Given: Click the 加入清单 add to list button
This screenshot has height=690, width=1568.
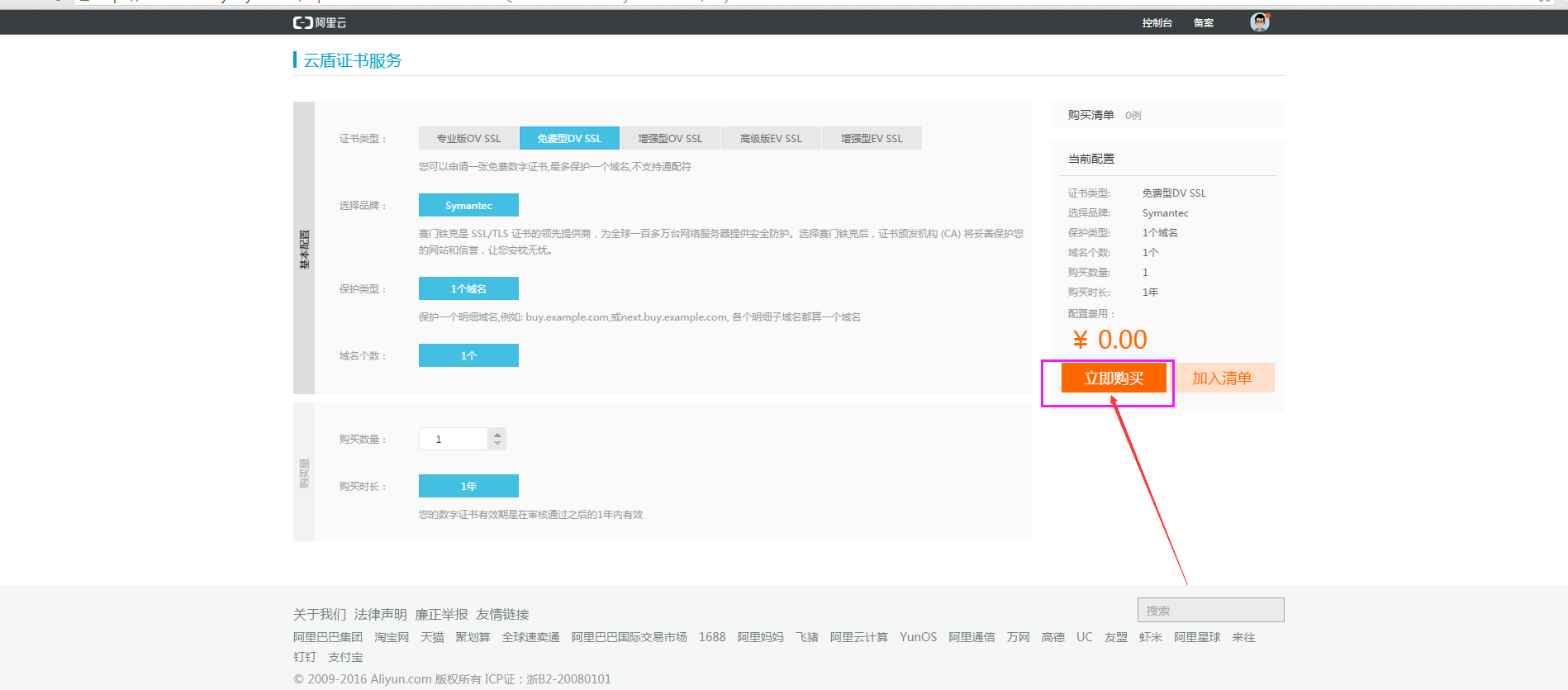Looking at the screenshot, I should [x=1222, y=378].
